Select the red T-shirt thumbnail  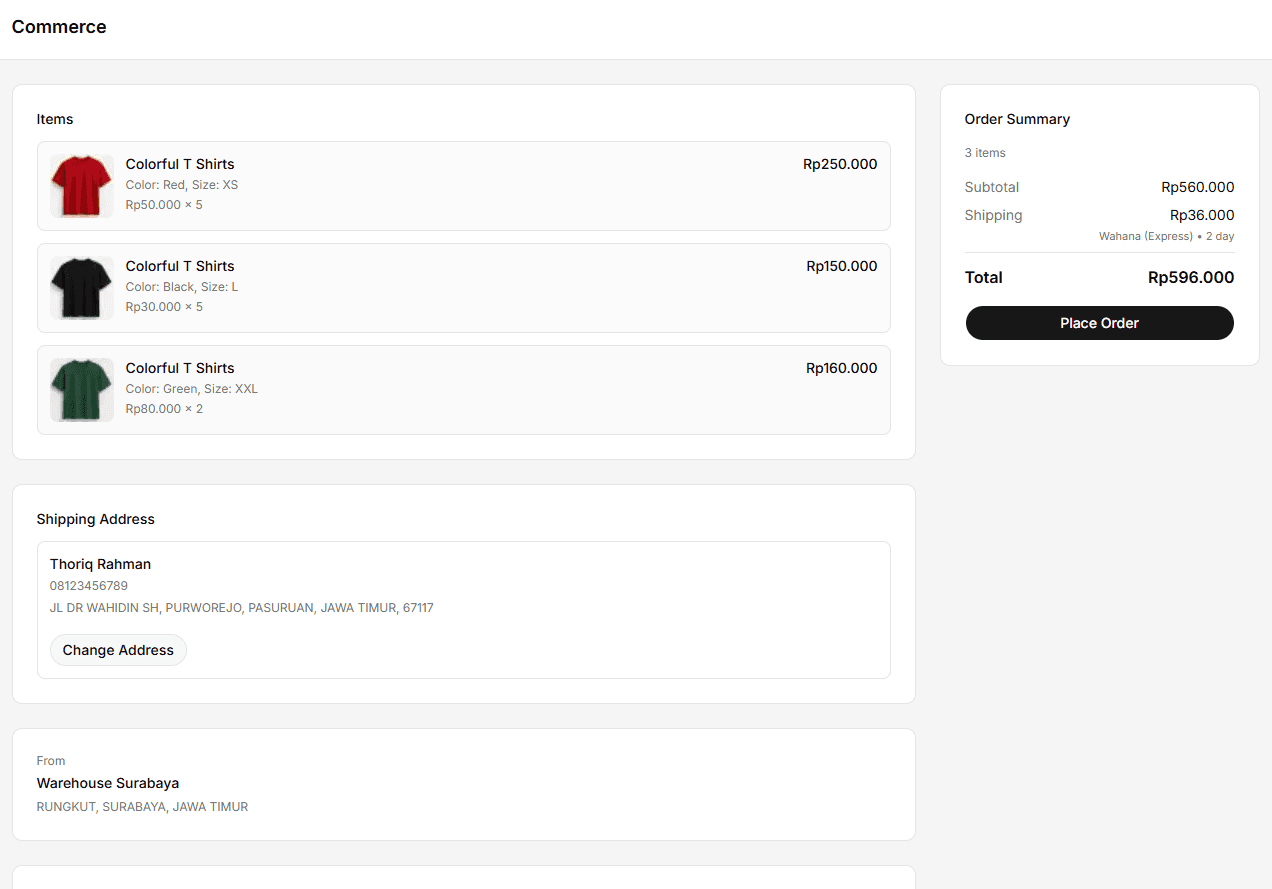pos(82,186)
